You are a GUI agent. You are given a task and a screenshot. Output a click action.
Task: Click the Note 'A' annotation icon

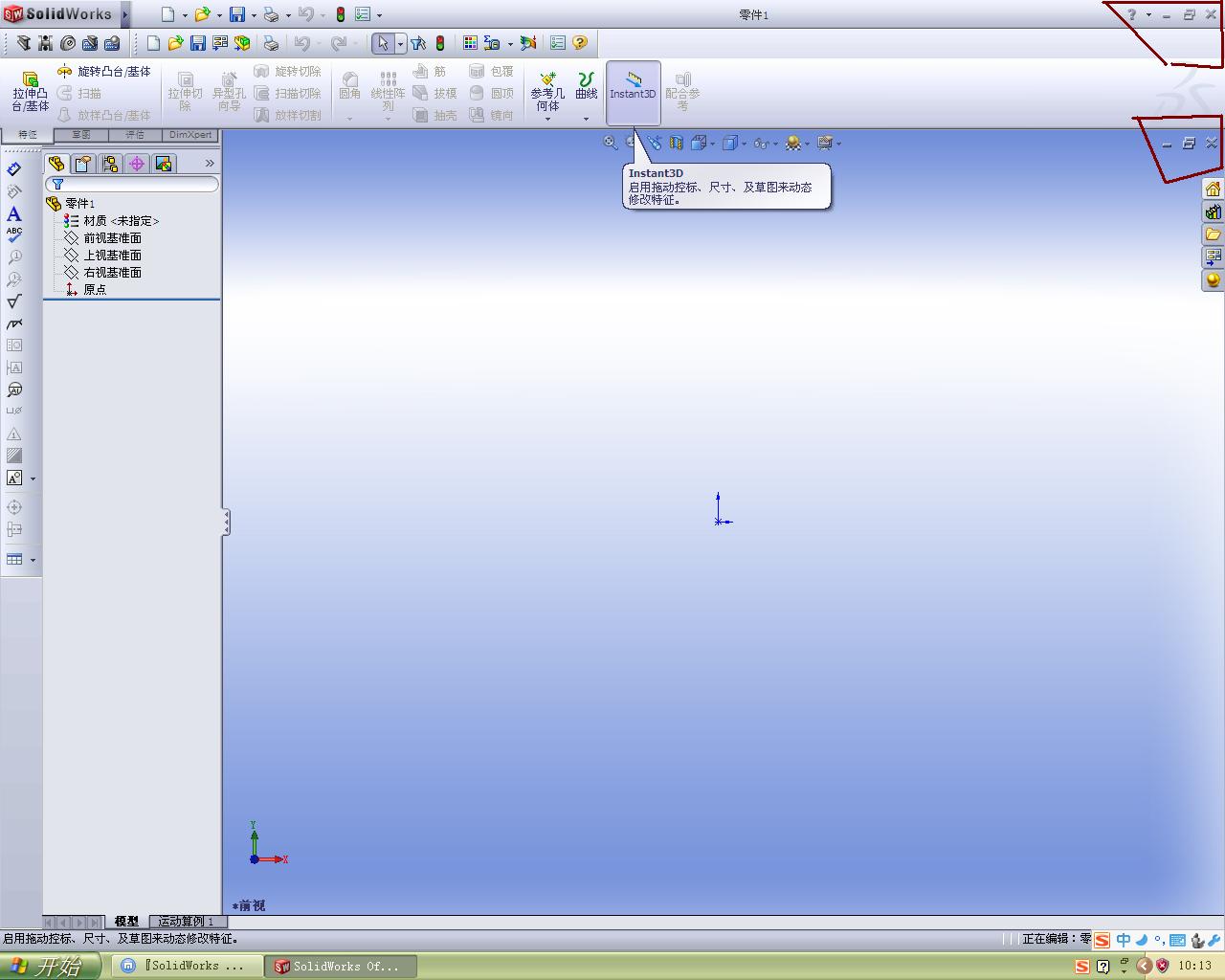(14, 213)
